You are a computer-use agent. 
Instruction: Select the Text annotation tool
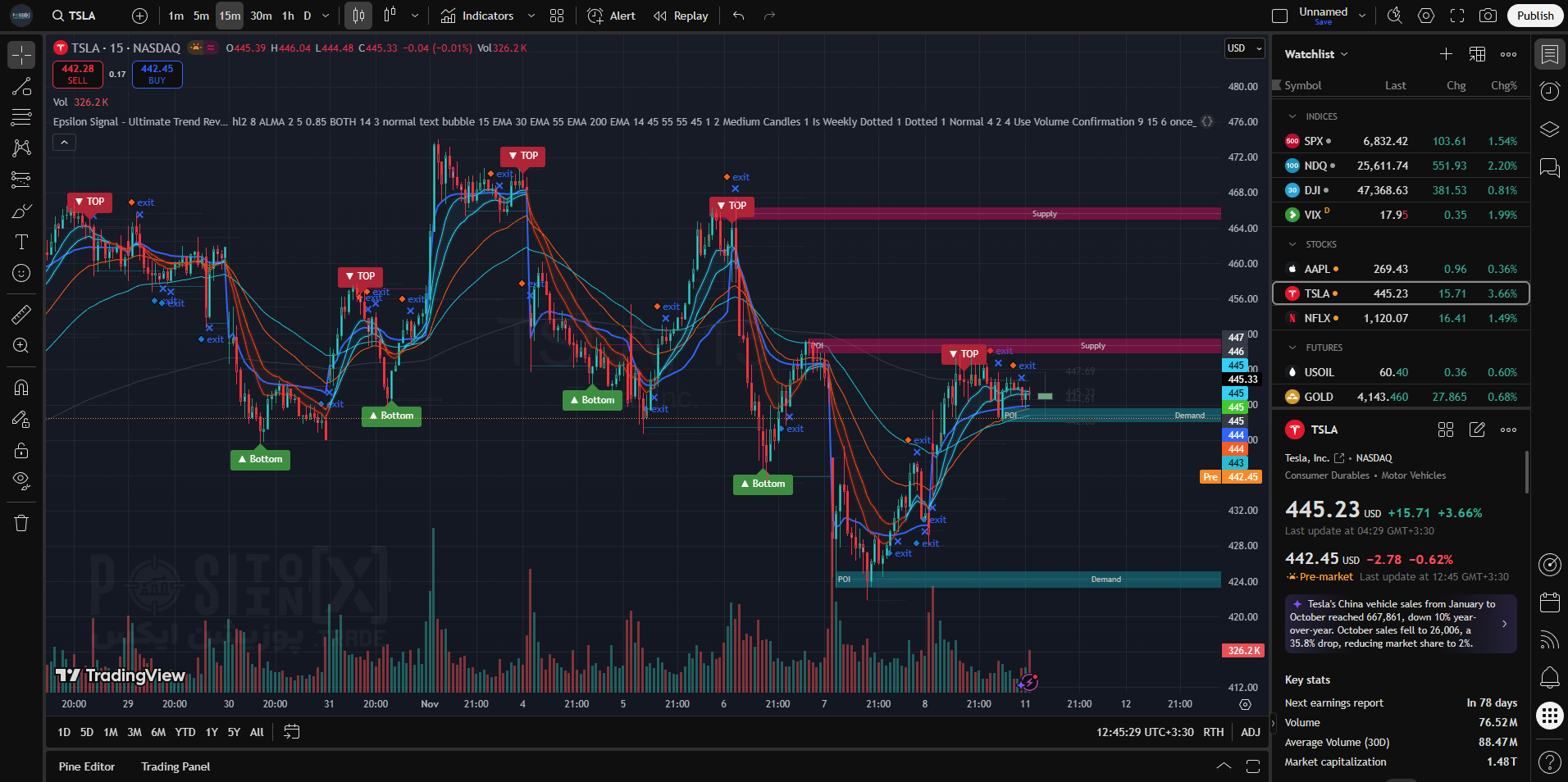pyautogui.click(x=21, y=242)
